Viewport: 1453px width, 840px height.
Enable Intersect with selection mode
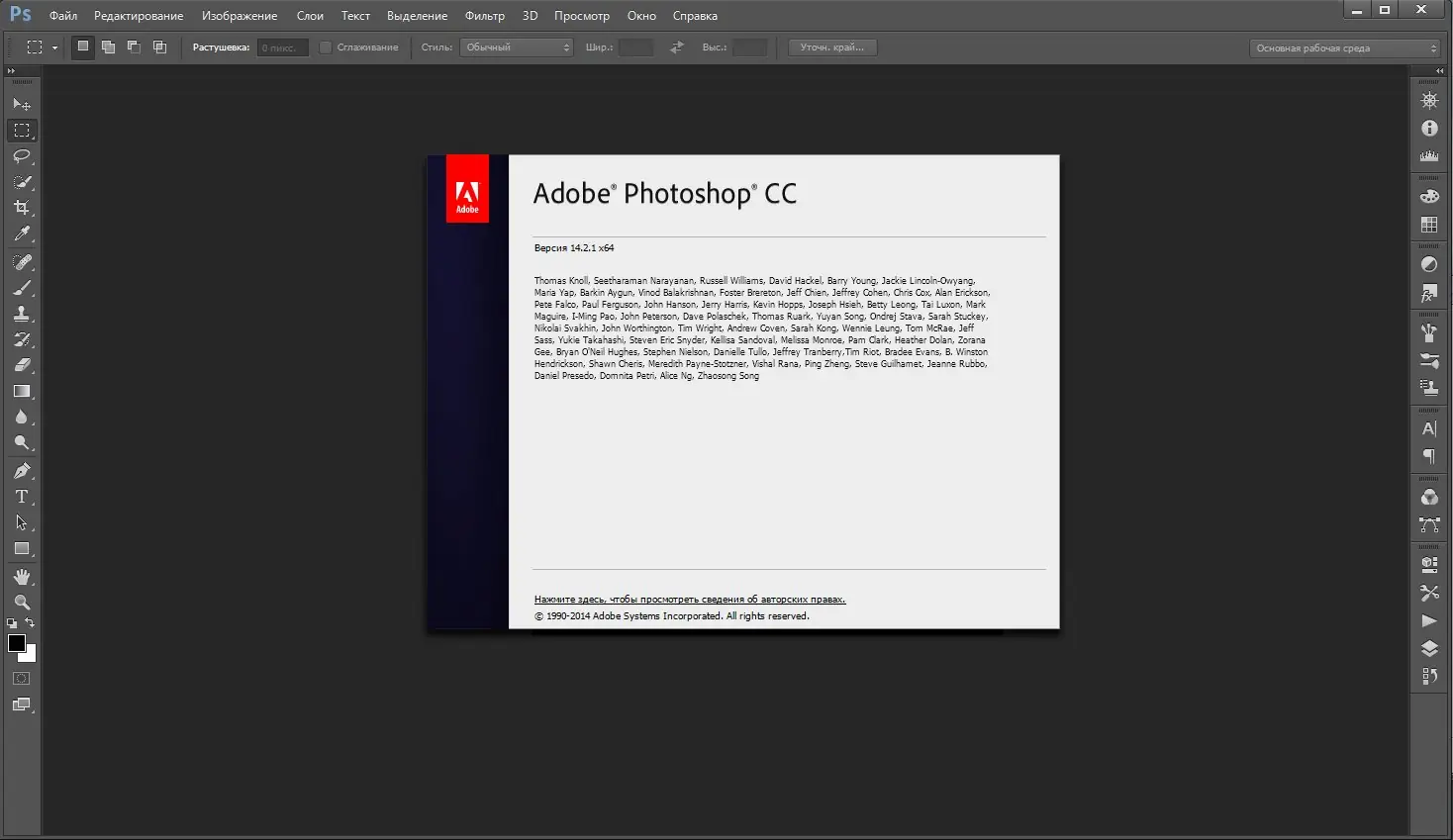159,47
